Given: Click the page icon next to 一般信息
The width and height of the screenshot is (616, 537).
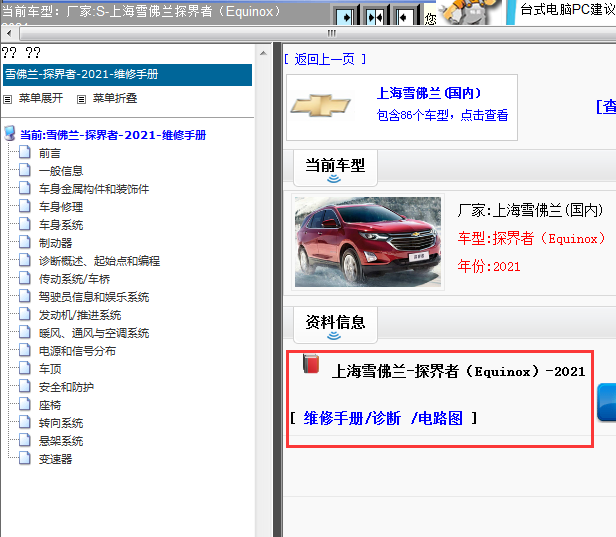Looking at the screenshot, I should point(25,169).
